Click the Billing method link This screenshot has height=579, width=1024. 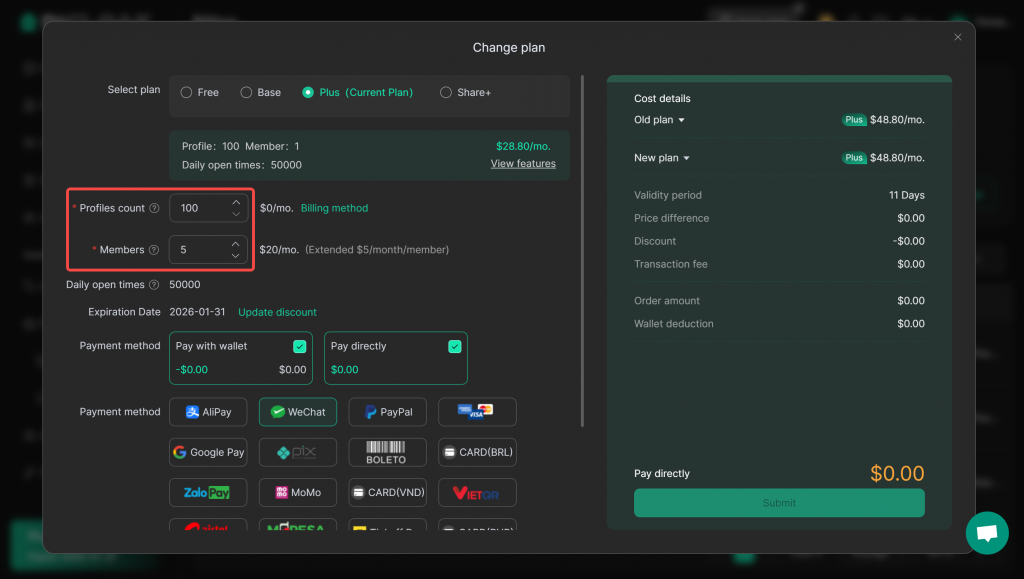[334, 208]
